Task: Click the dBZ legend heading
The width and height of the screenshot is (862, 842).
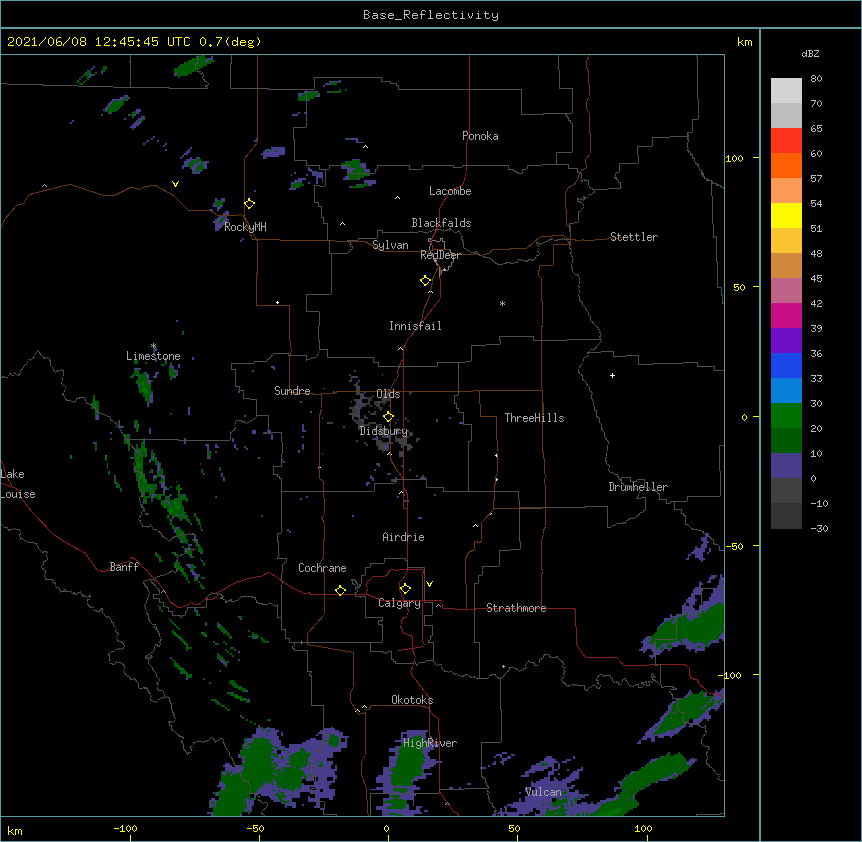Action: point(810,54)
